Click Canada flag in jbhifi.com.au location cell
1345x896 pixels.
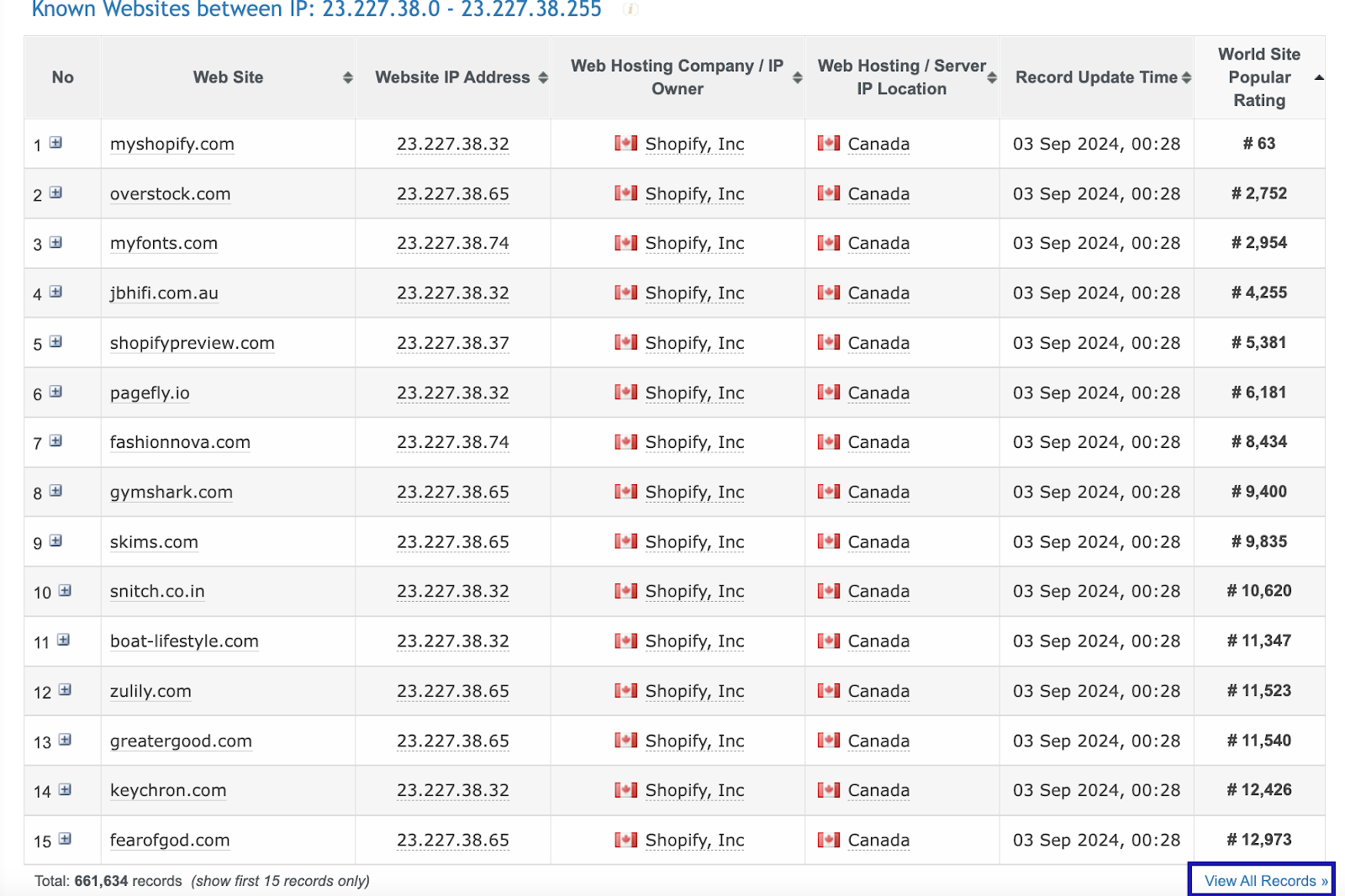pos(828,292)
